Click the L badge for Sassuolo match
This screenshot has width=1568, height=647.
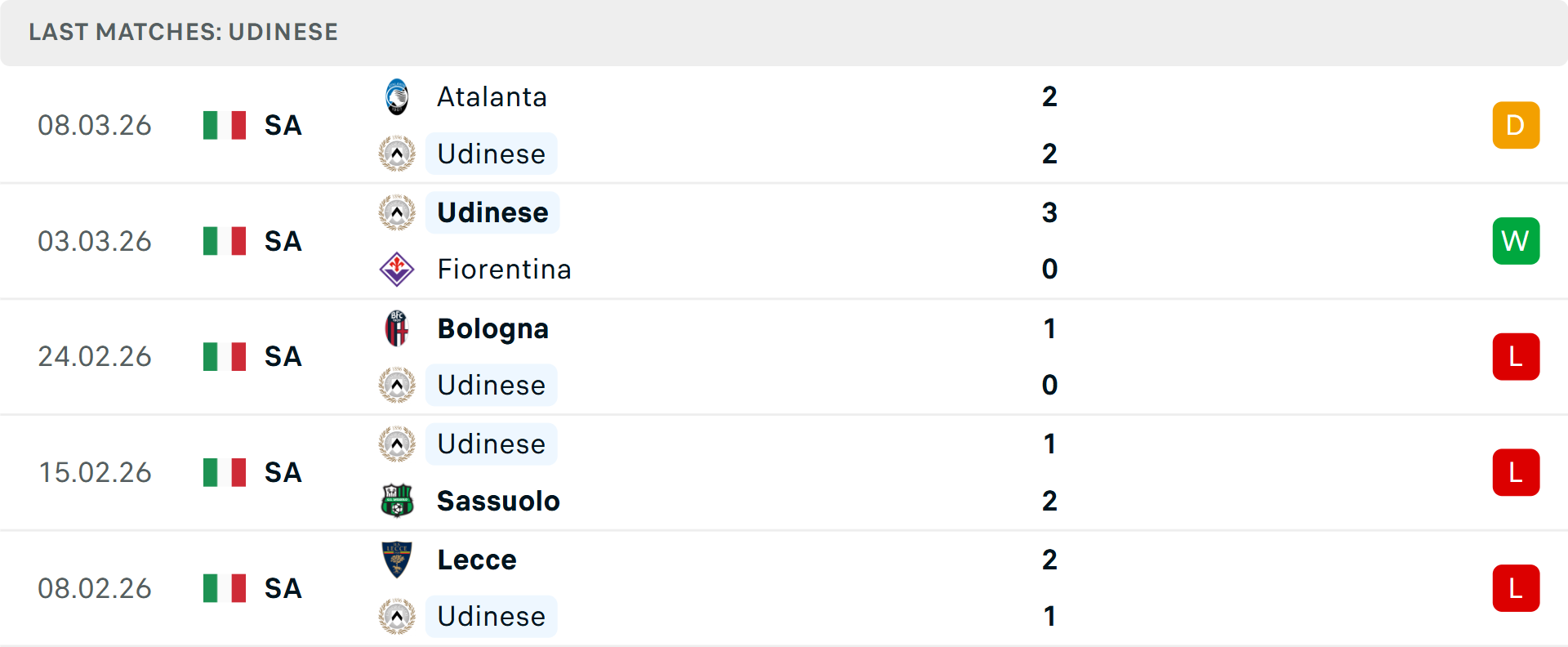(1516, 472)
